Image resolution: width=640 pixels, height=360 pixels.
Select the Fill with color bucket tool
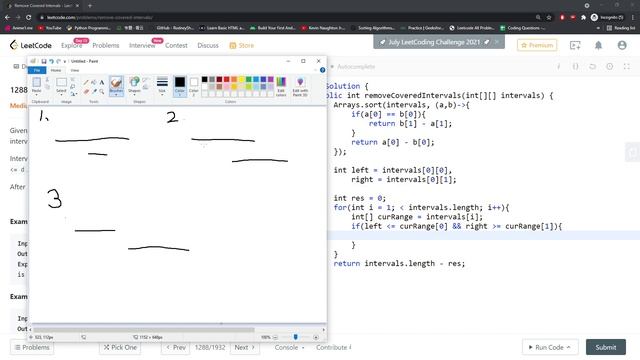click(x=94, y=82)
